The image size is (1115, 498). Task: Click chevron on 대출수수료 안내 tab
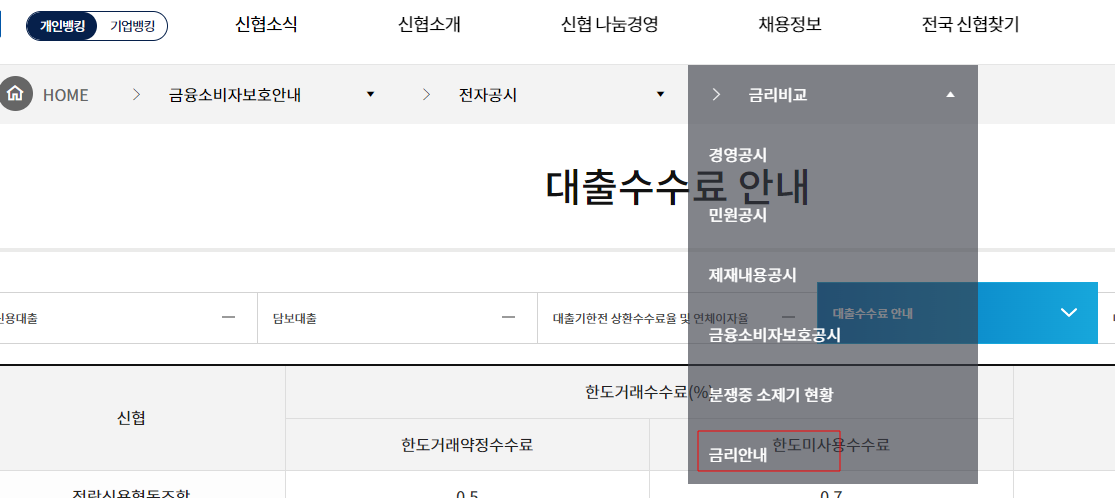1069,313
